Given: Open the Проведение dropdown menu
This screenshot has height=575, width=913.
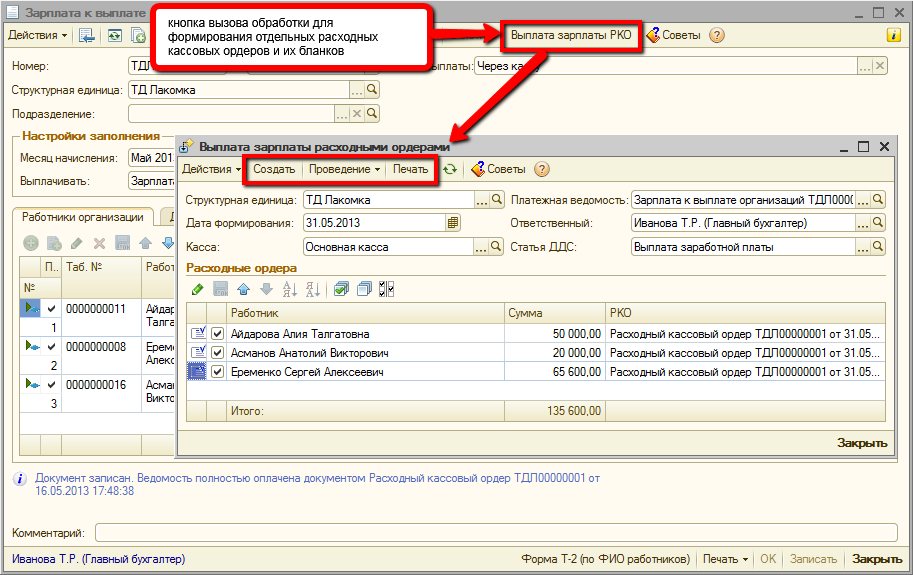Looking at the screenshot, I should [343, 170].
